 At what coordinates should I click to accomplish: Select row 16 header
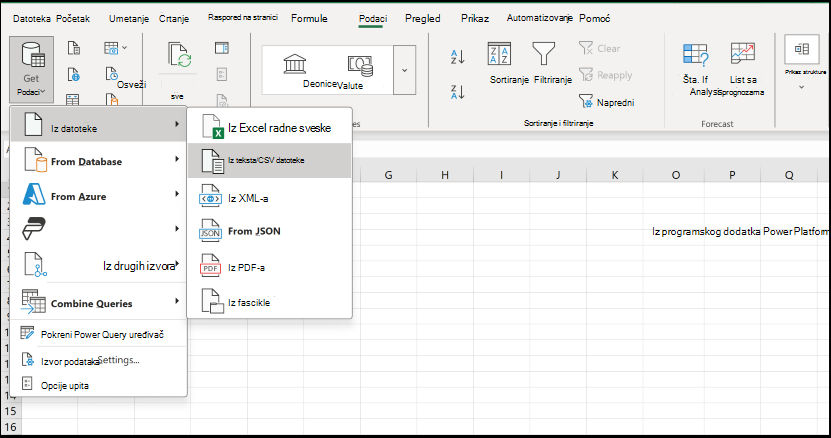click(11, 427)
